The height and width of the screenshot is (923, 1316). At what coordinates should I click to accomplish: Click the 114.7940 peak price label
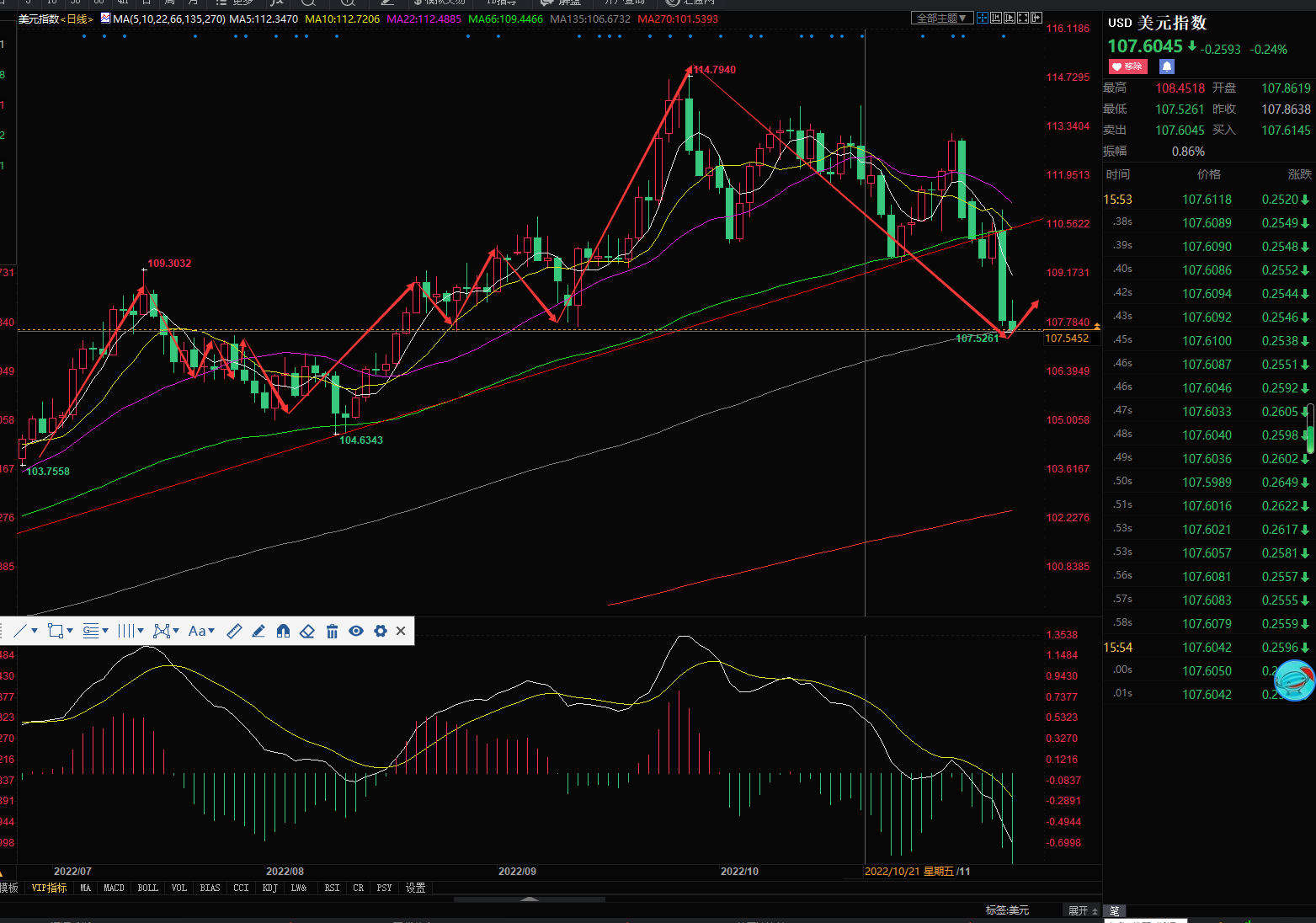click(715, 70)
